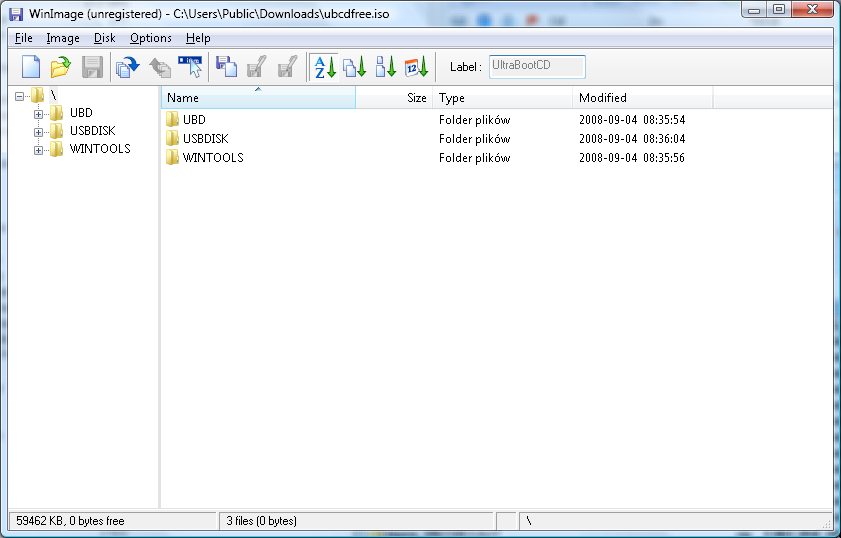Click the UltraBootCD label field

click(x=537, y=67)
